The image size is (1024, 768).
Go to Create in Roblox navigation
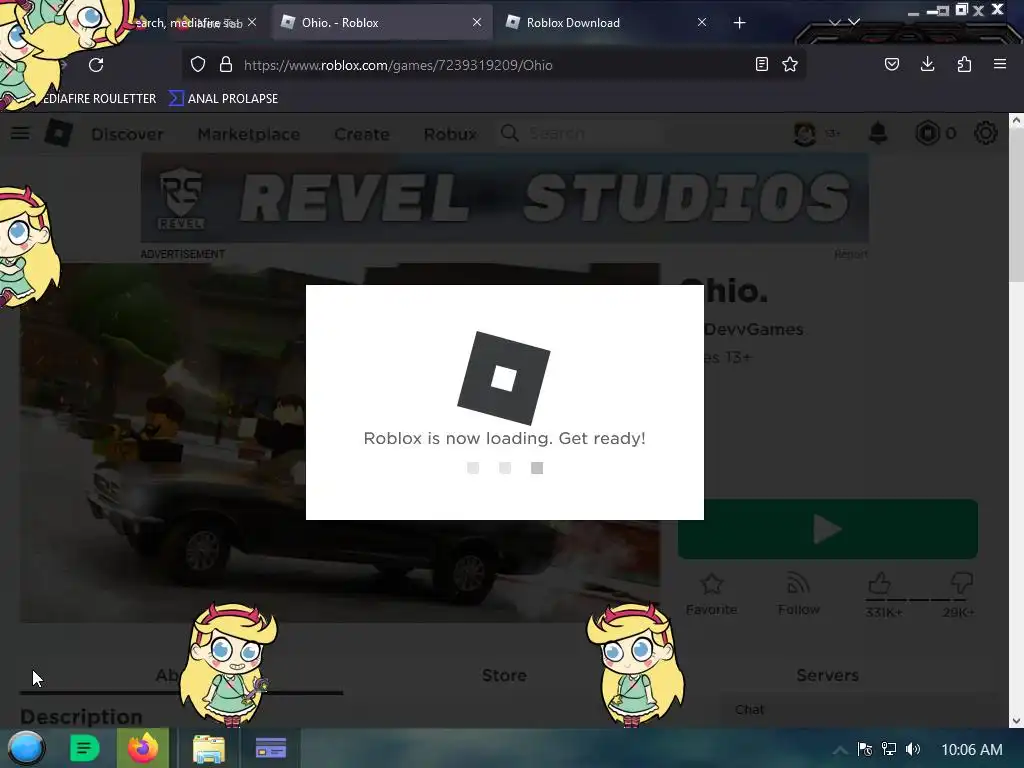[362, 134]
